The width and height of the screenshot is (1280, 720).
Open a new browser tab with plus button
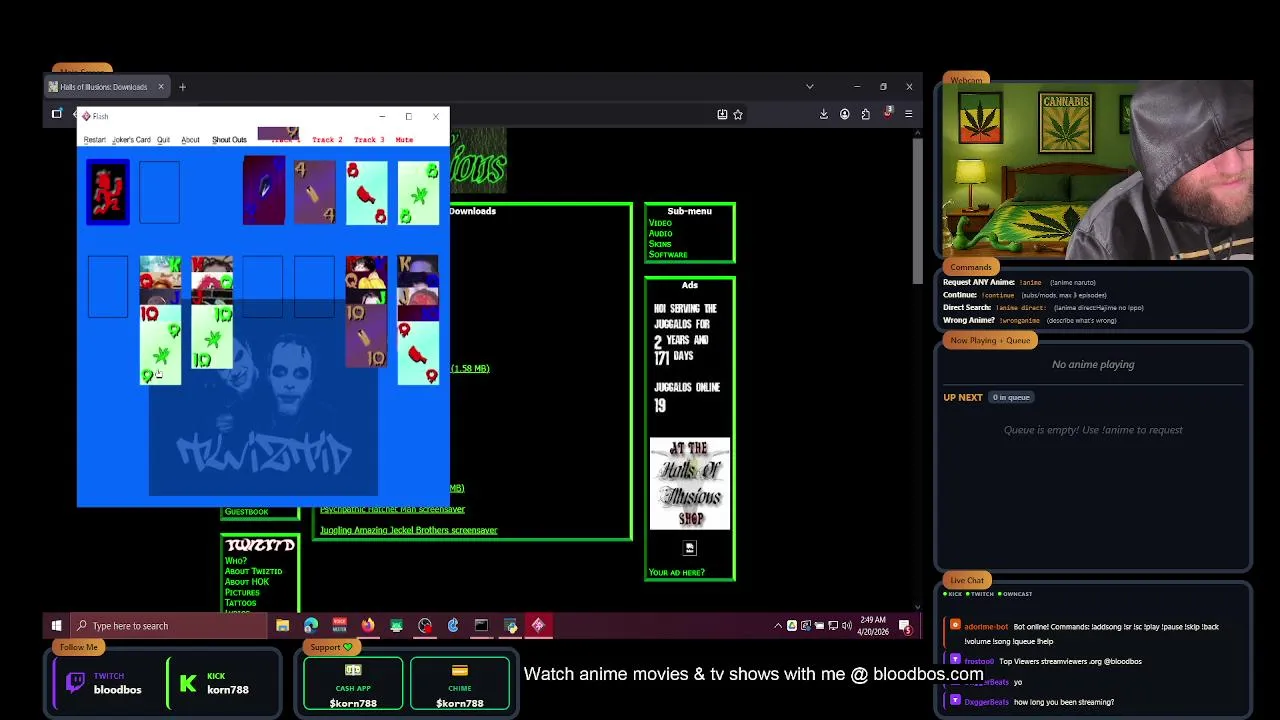(182, 87)
